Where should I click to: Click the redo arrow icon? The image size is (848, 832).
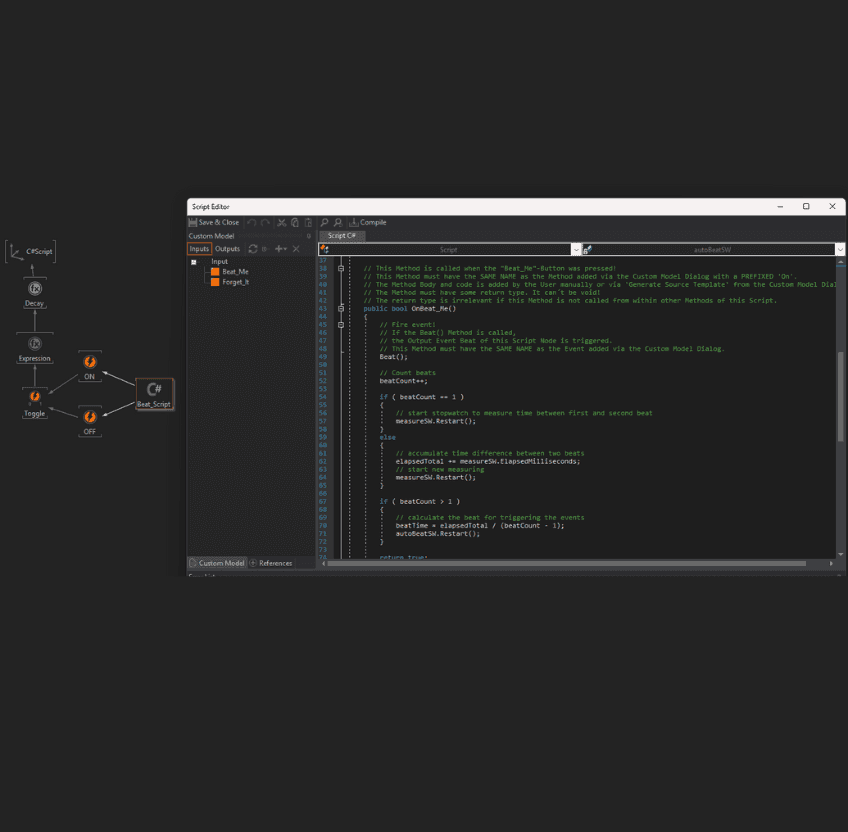click(265, 222)
